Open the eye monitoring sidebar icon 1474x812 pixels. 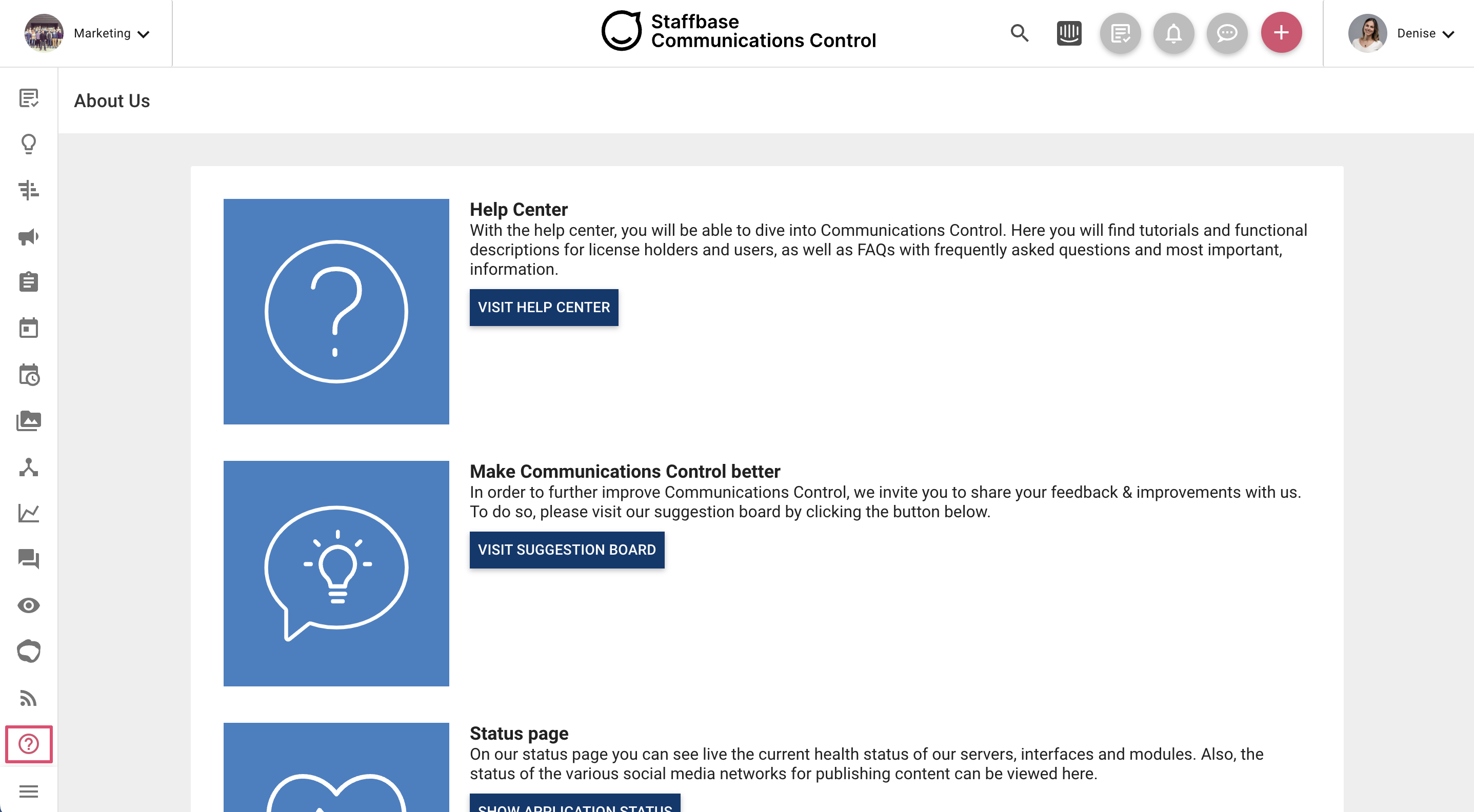[29, 605]
